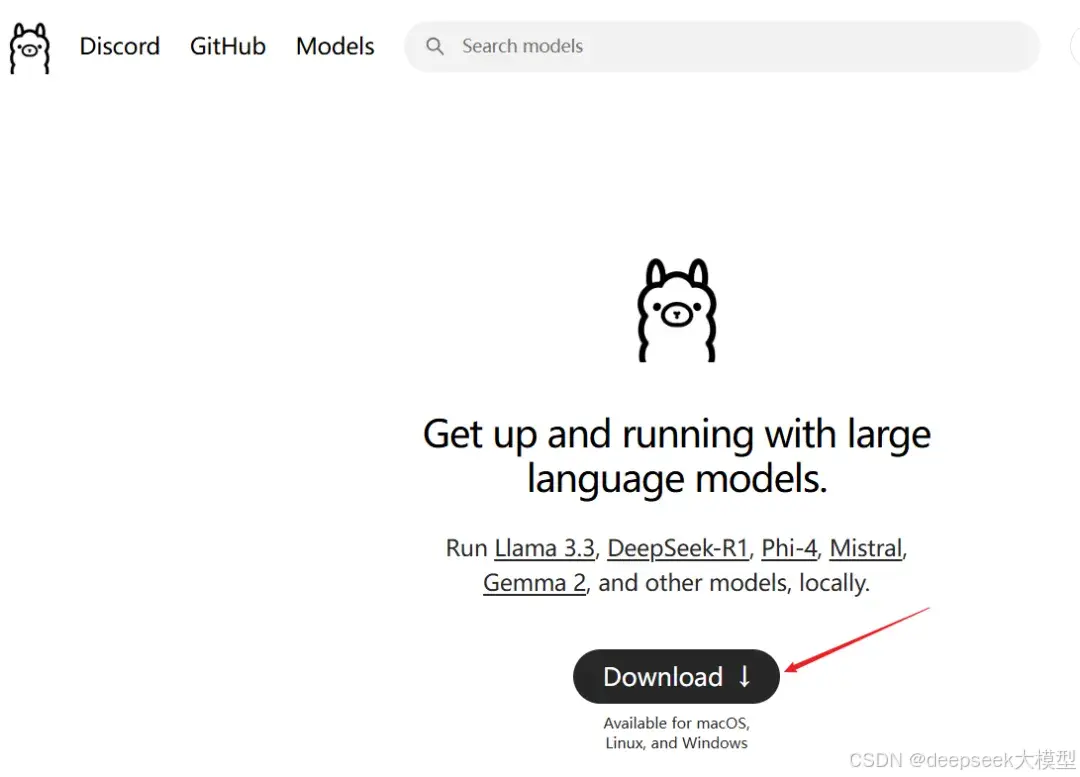Open the Phi-4 model link
This screenshot has height=777, width=1080.
point(789,548)
